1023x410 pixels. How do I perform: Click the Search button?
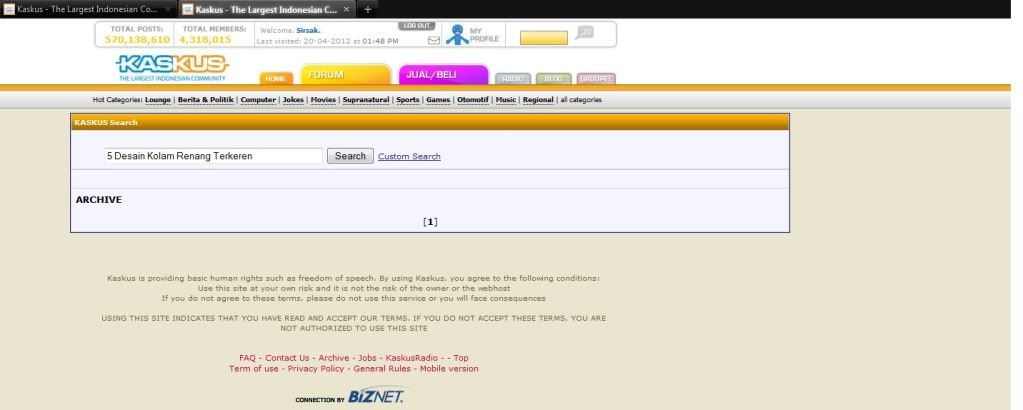pos(350,156)
